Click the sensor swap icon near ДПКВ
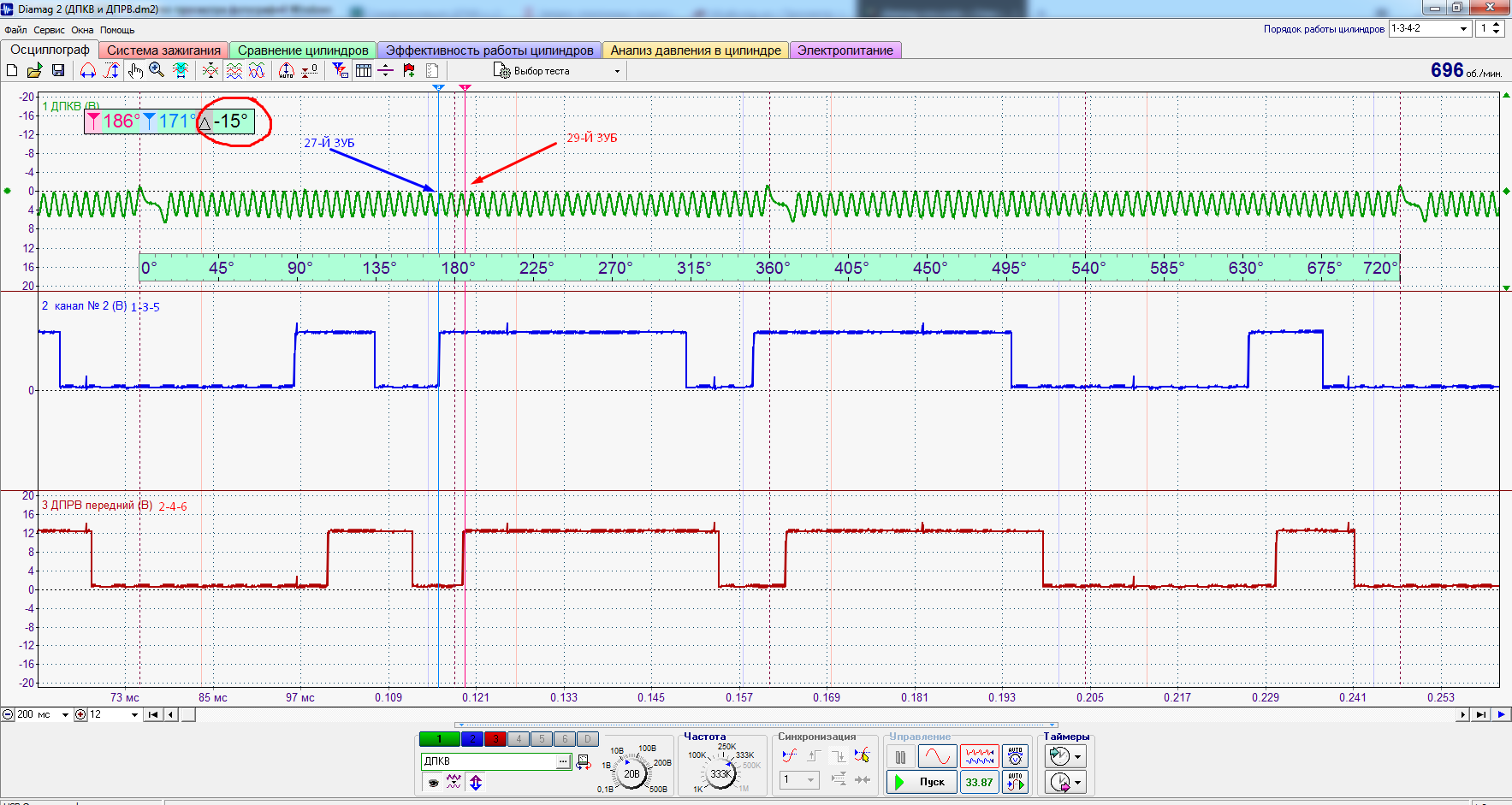This screenshot has width=1512, height=805. tap(584, 761)
